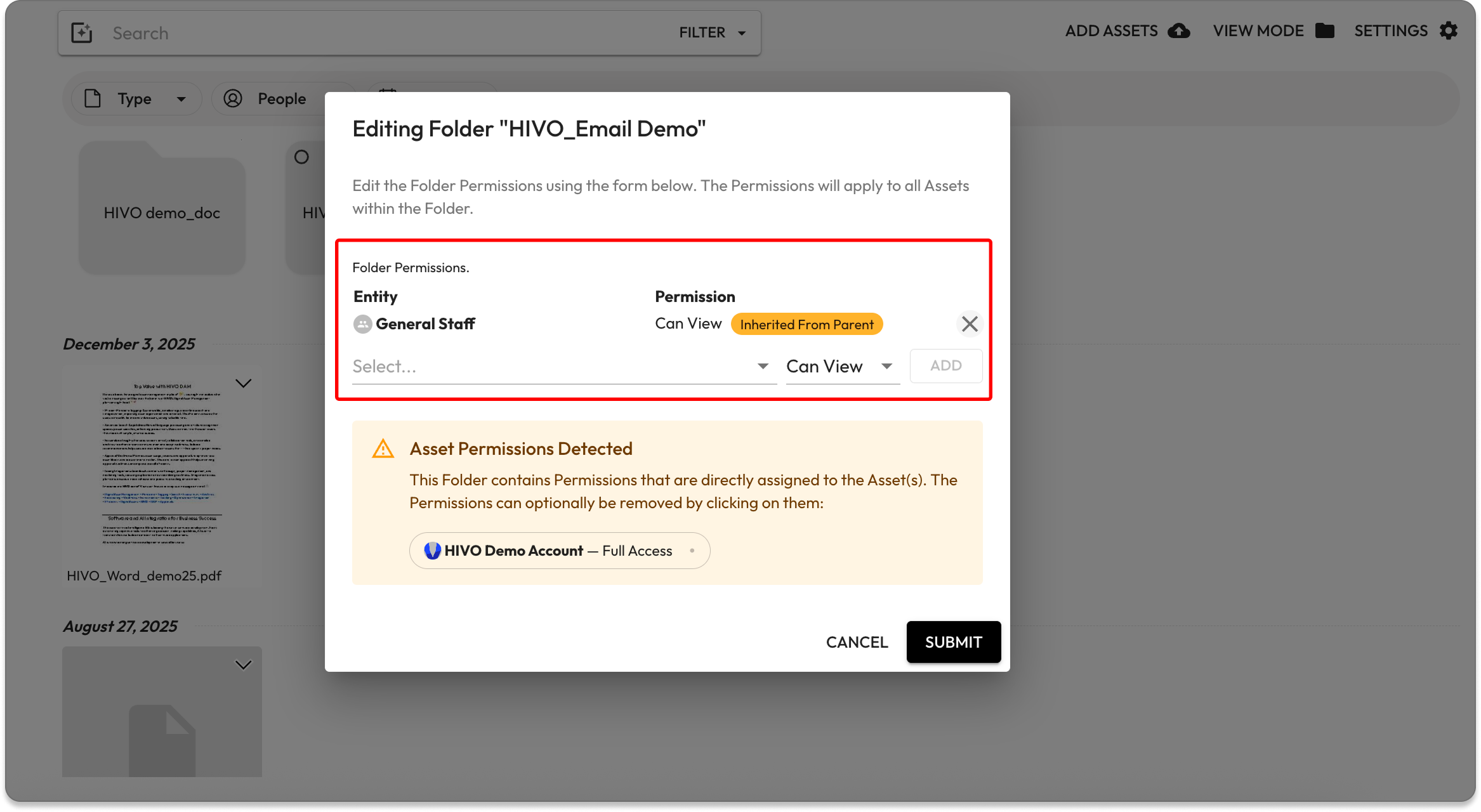Open Settings gear icon
Viewport: 1481px width, 812px height.
pyautogui.click(x=1449, y=31)
